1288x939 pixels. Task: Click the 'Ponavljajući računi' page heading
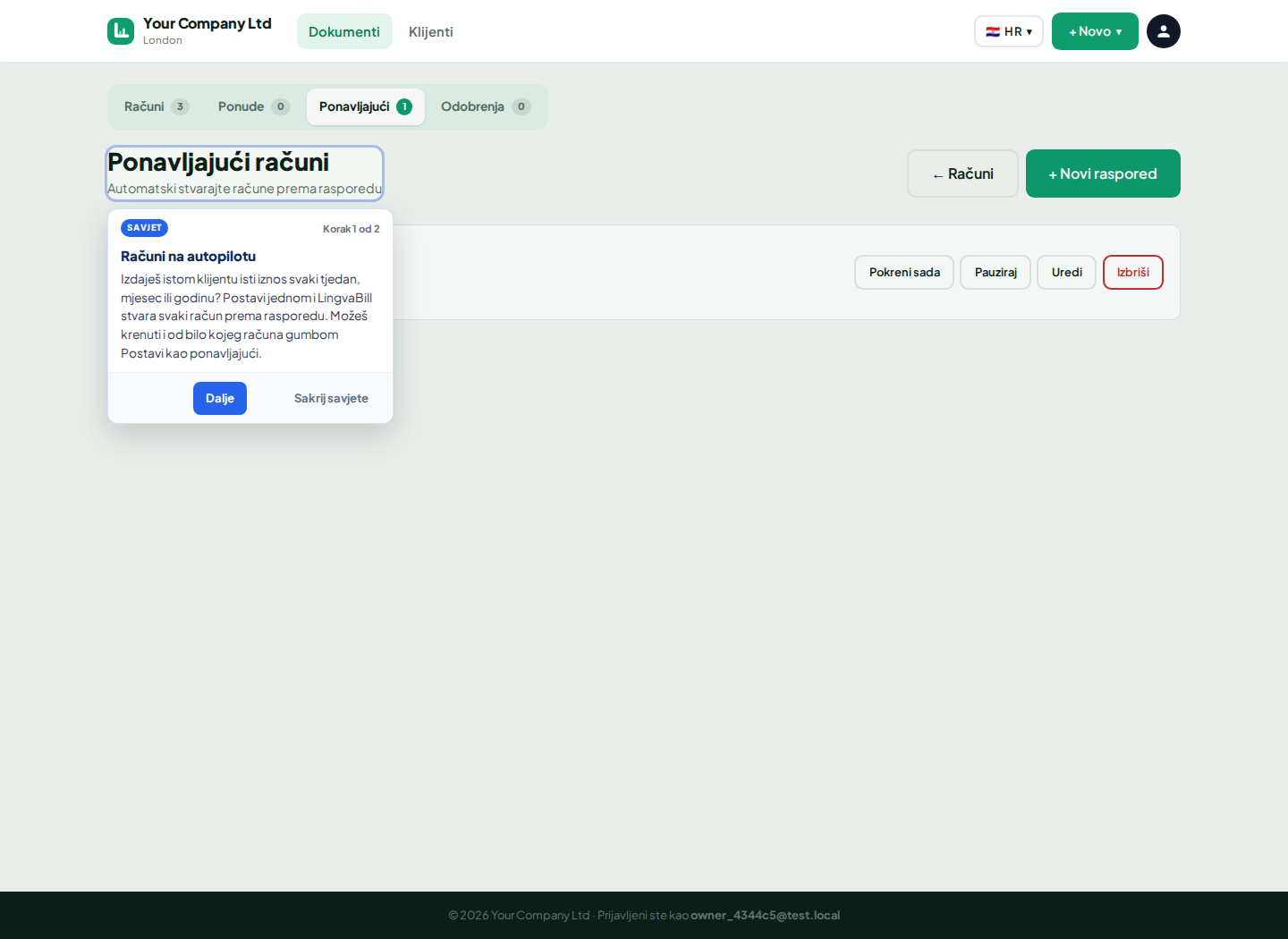[x=218, y=162]
